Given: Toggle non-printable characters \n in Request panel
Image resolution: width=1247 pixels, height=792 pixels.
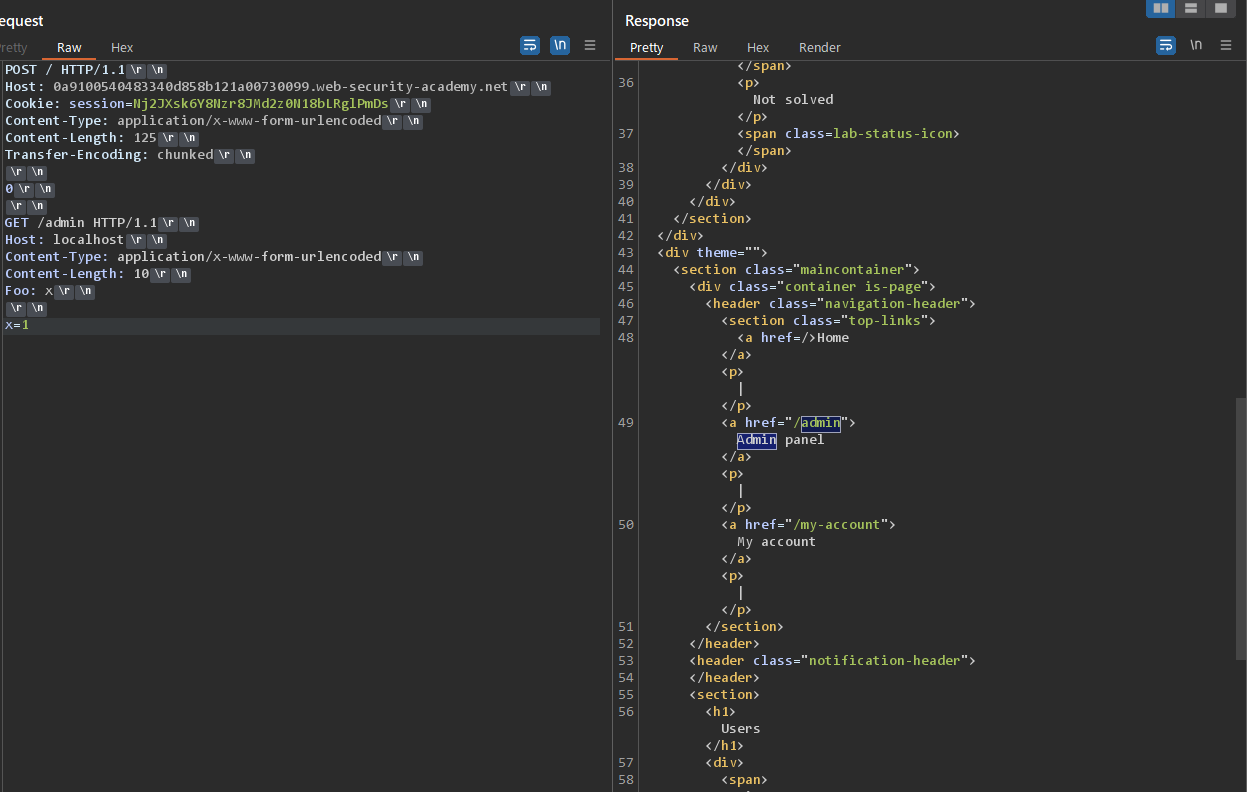Looking at the screenshot, I should pyautogui.click(x=560, y=45).
